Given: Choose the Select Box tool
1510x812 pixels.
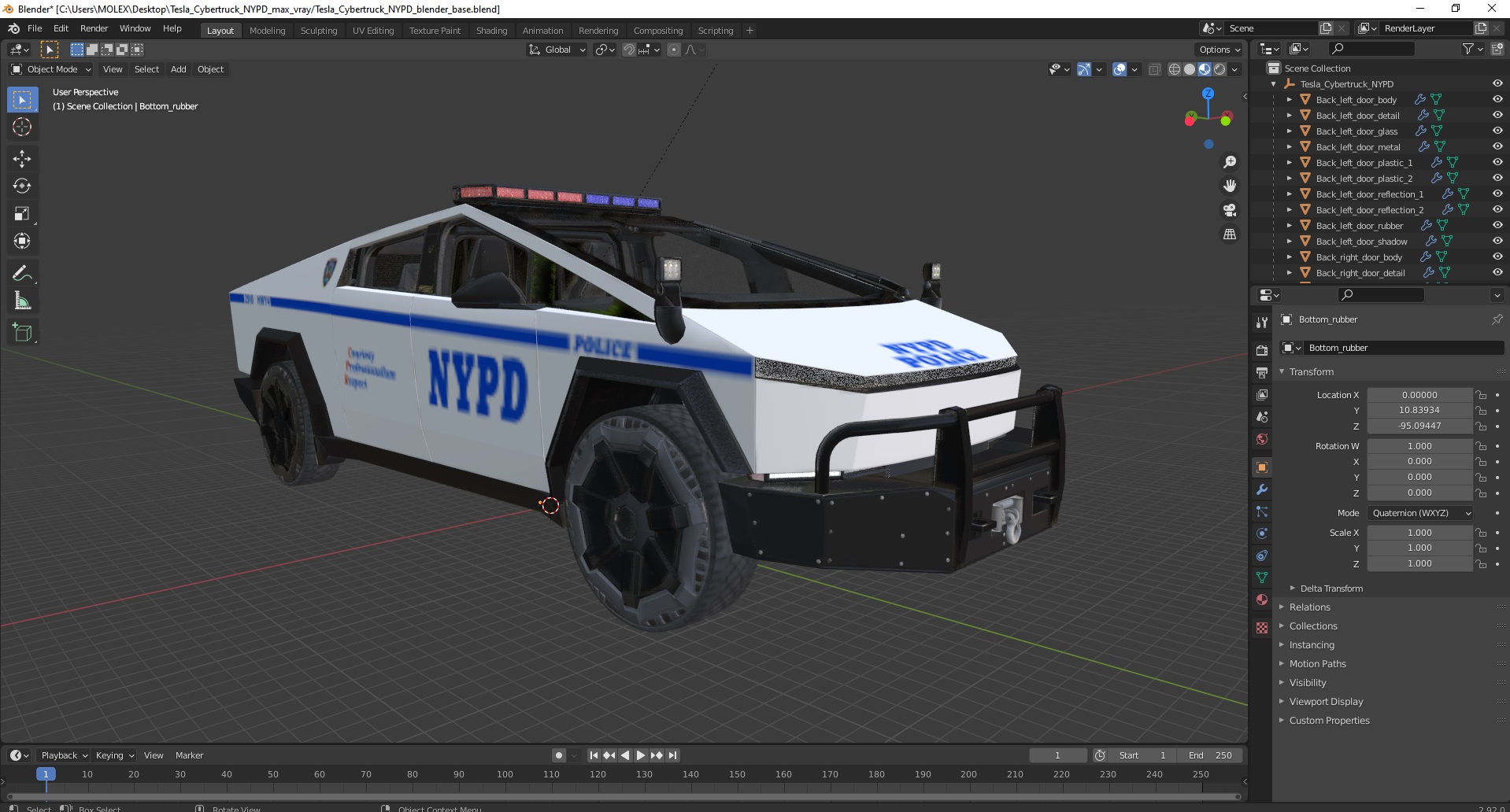Looking at the screenshot, I should (22, 100).
